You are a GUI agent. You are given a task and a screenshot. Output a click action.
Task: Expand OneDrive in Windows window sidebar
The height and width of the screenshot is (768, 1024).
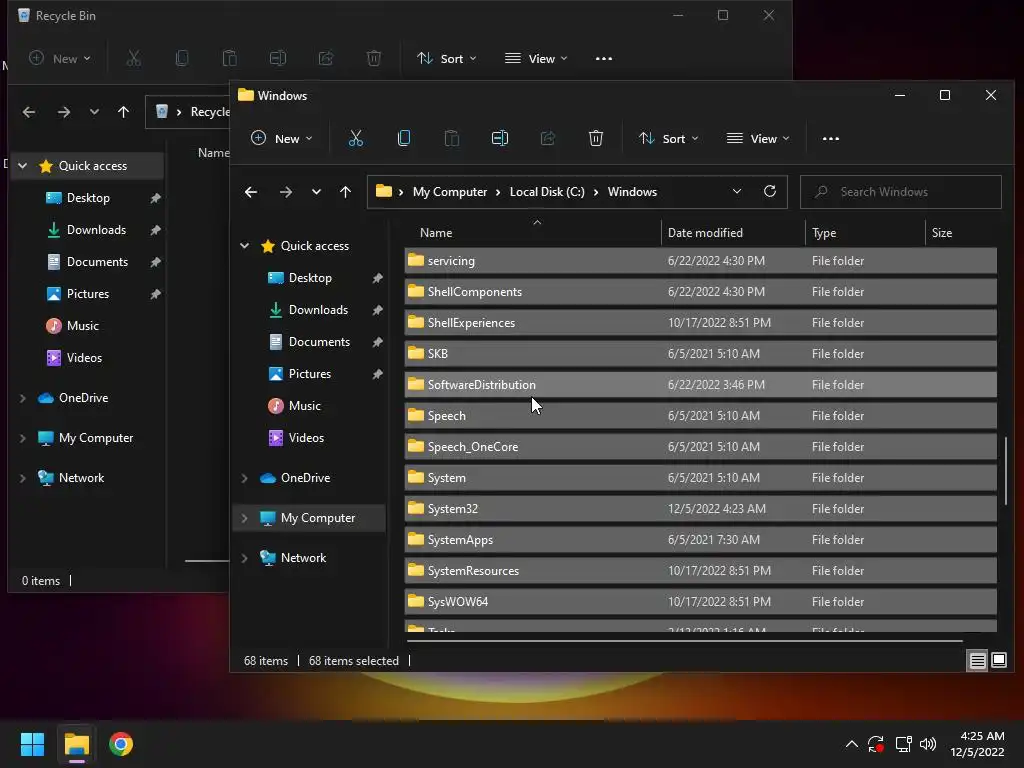tap(244, 478)
